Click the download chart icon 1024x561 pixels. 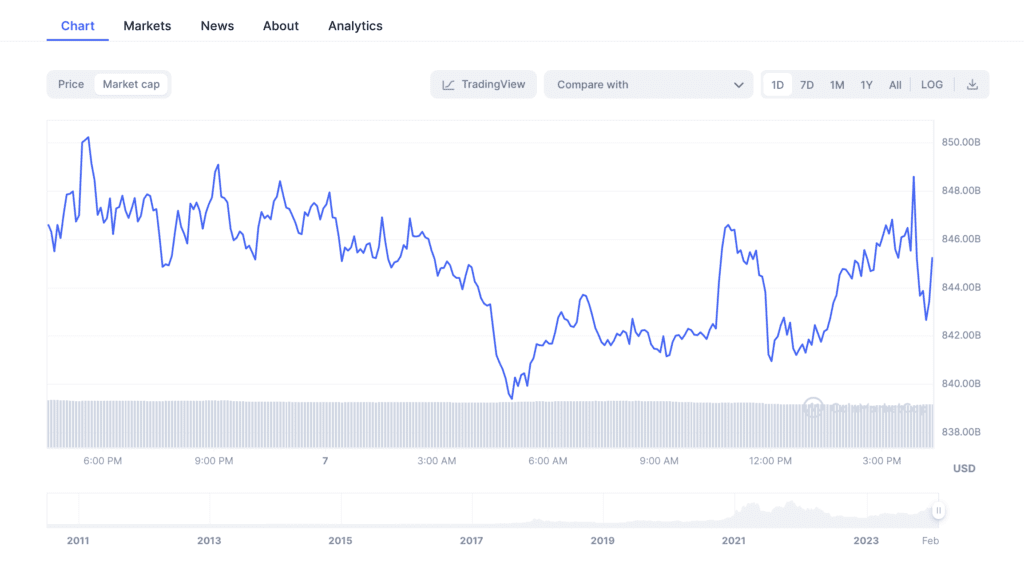pos(972,85)
